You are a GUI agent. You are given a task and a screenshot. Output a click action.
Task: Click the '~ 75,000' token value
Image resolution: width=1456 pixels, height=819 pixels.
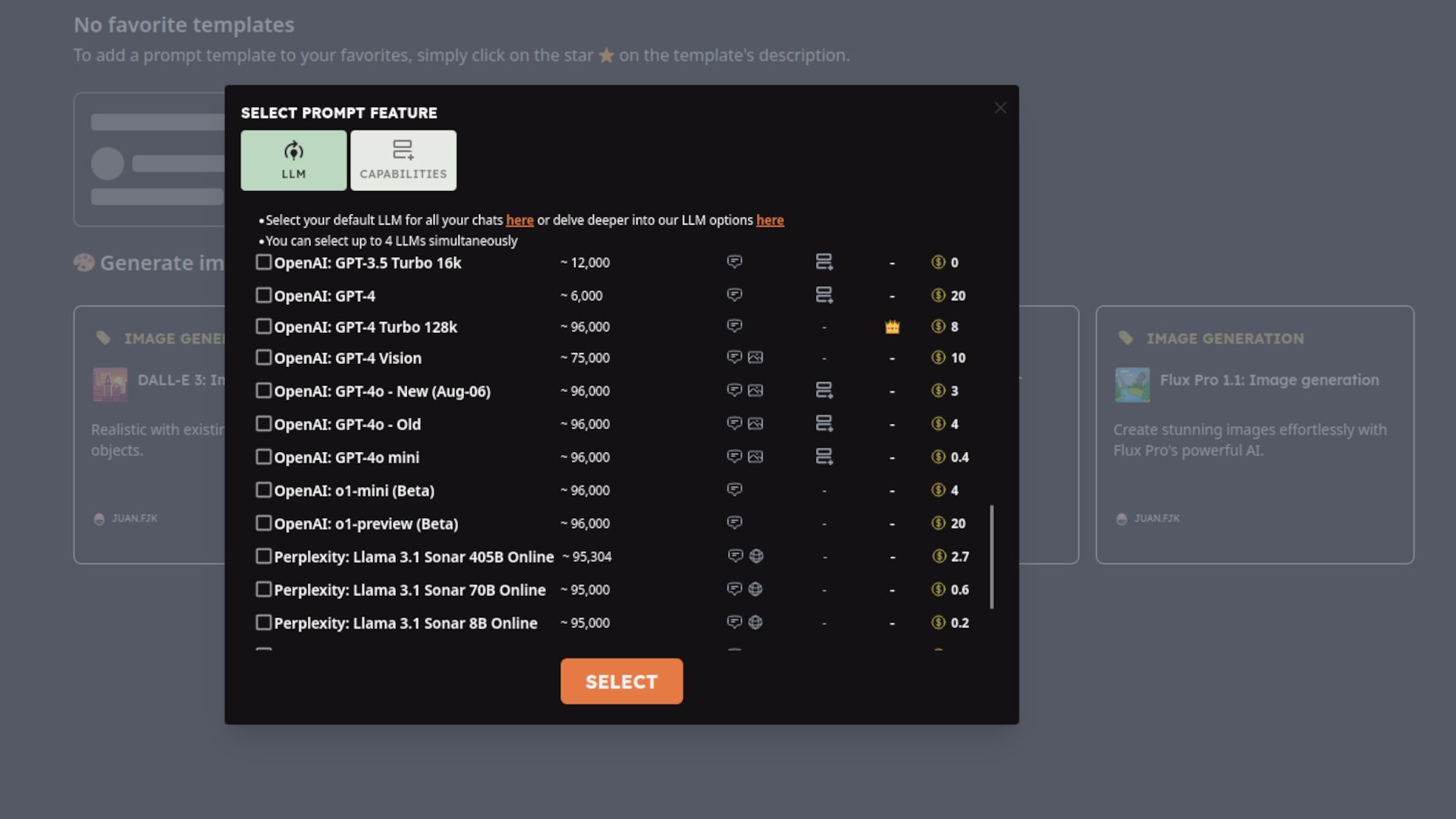(585, 357)
